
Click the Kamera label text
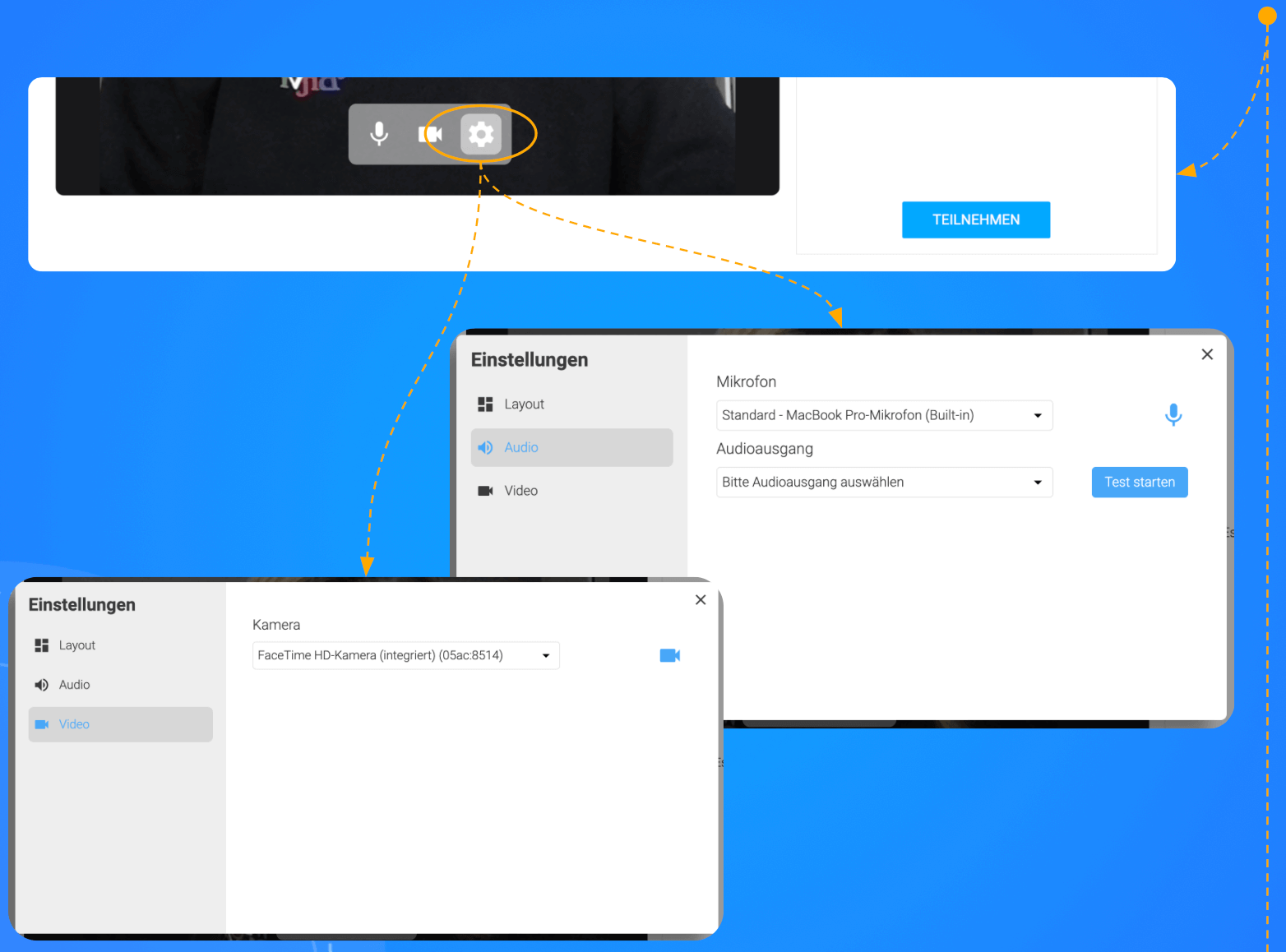click(276, 625)
